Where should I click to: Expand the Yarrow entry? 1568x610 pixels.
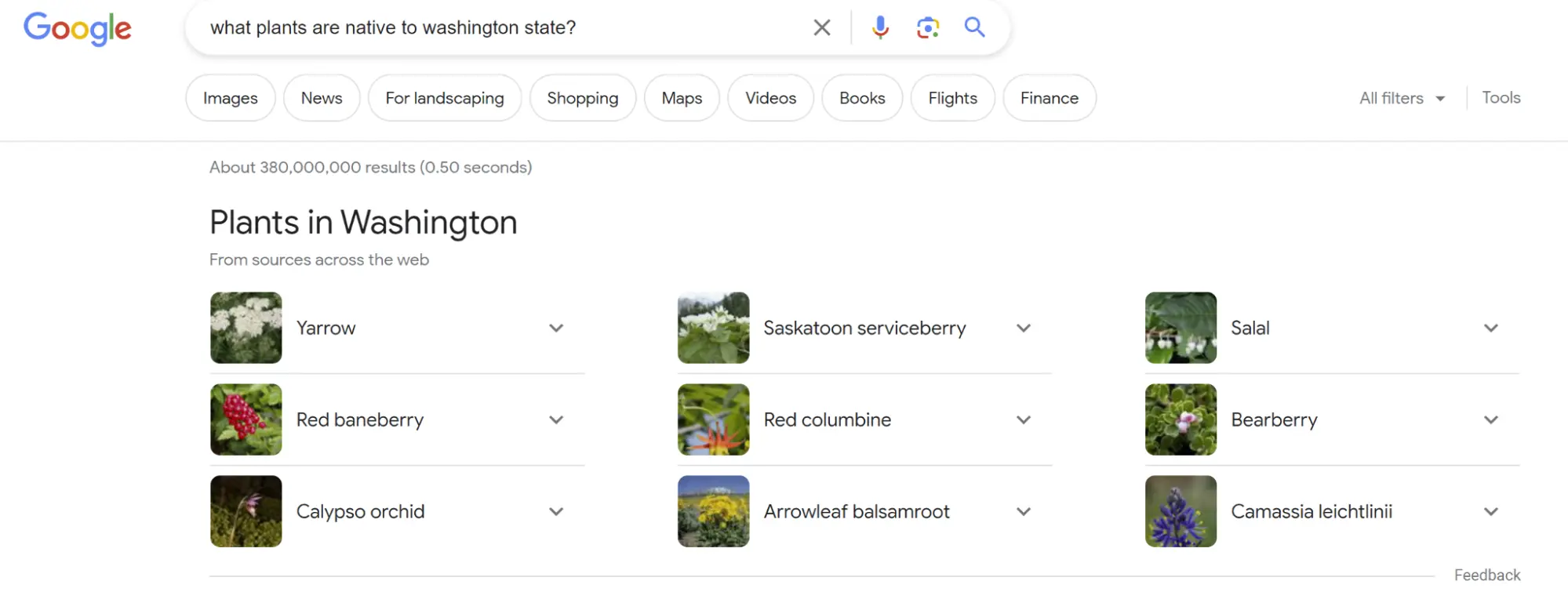[x=556, y=329]
